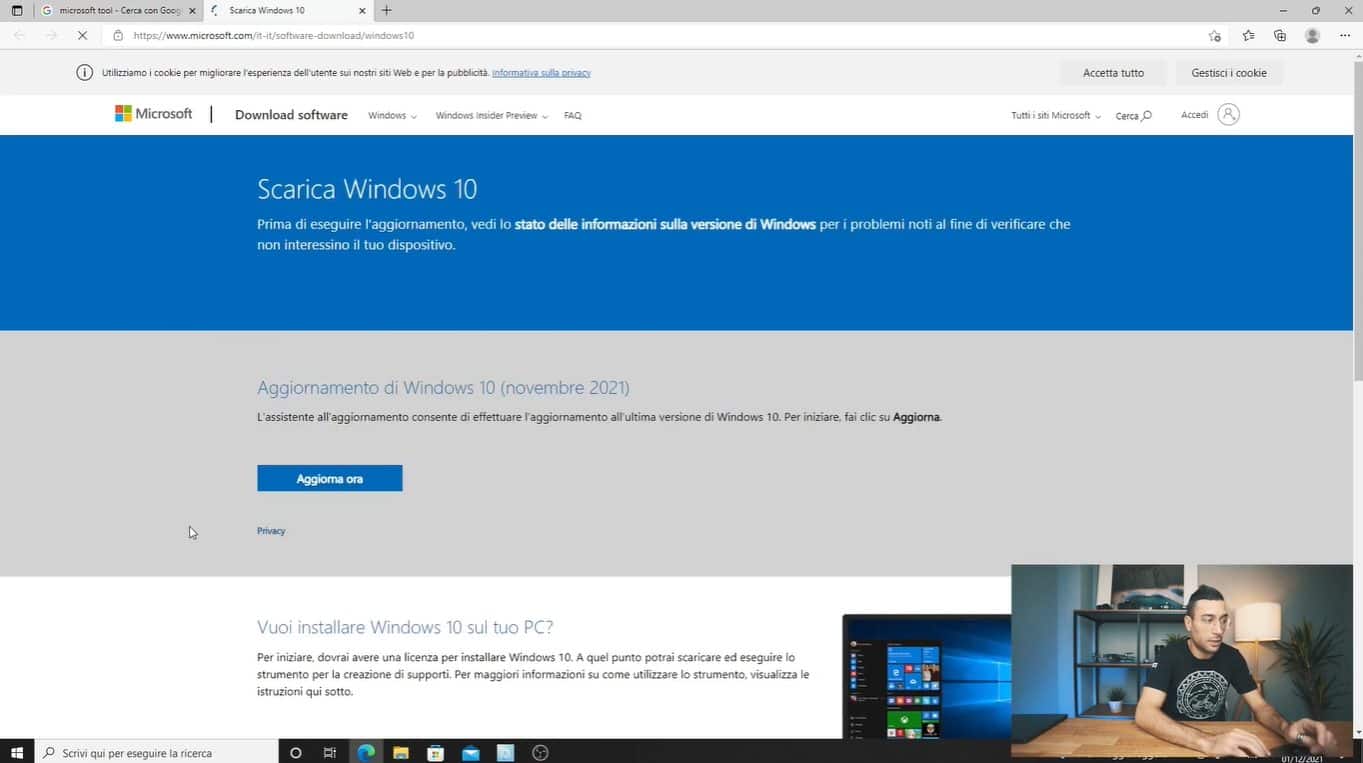
Task: Click the Accetta tutto button
Action: pyautogui.click(x=1113, y=73)
